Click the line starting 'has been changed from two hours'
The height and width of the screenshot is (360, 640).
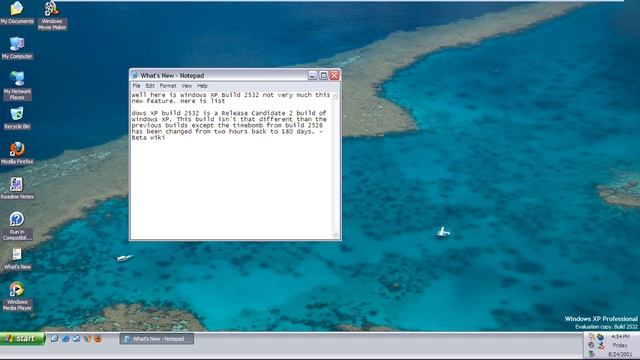[227, 131]
